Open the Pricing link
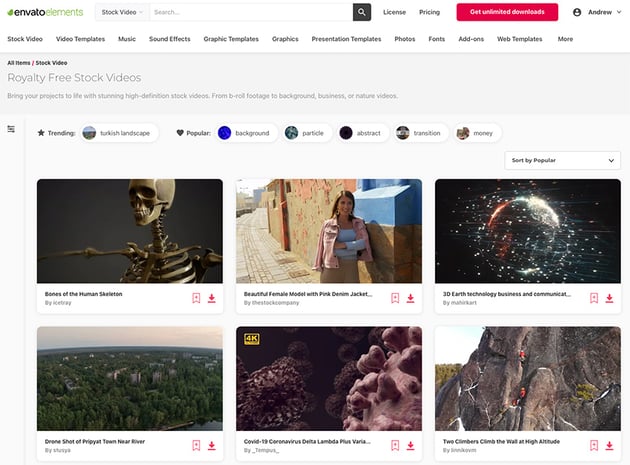 pos(429,12)
